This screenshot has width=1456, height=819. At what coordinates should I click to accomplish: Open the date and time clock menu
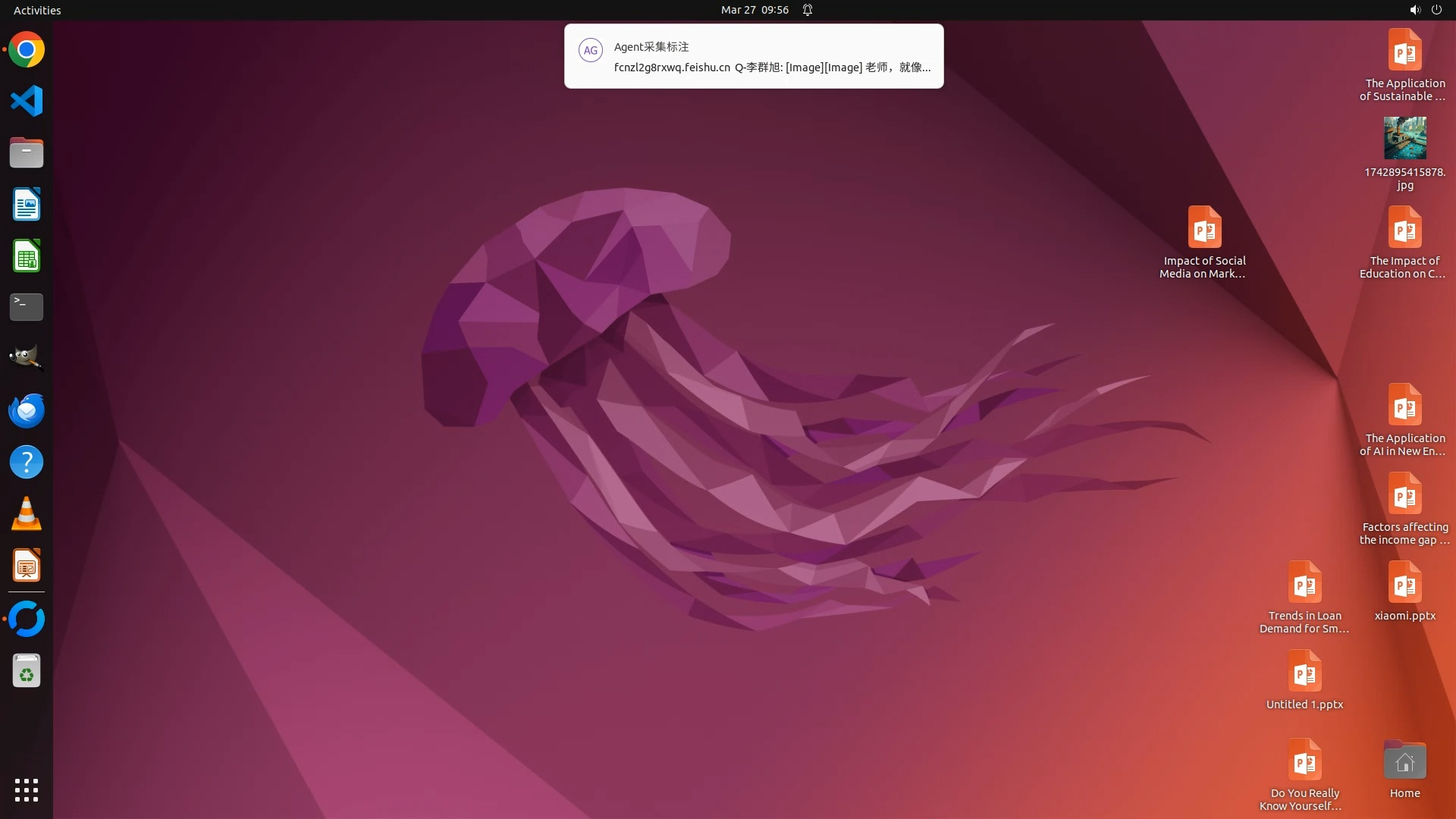click(x=754, y=10)
